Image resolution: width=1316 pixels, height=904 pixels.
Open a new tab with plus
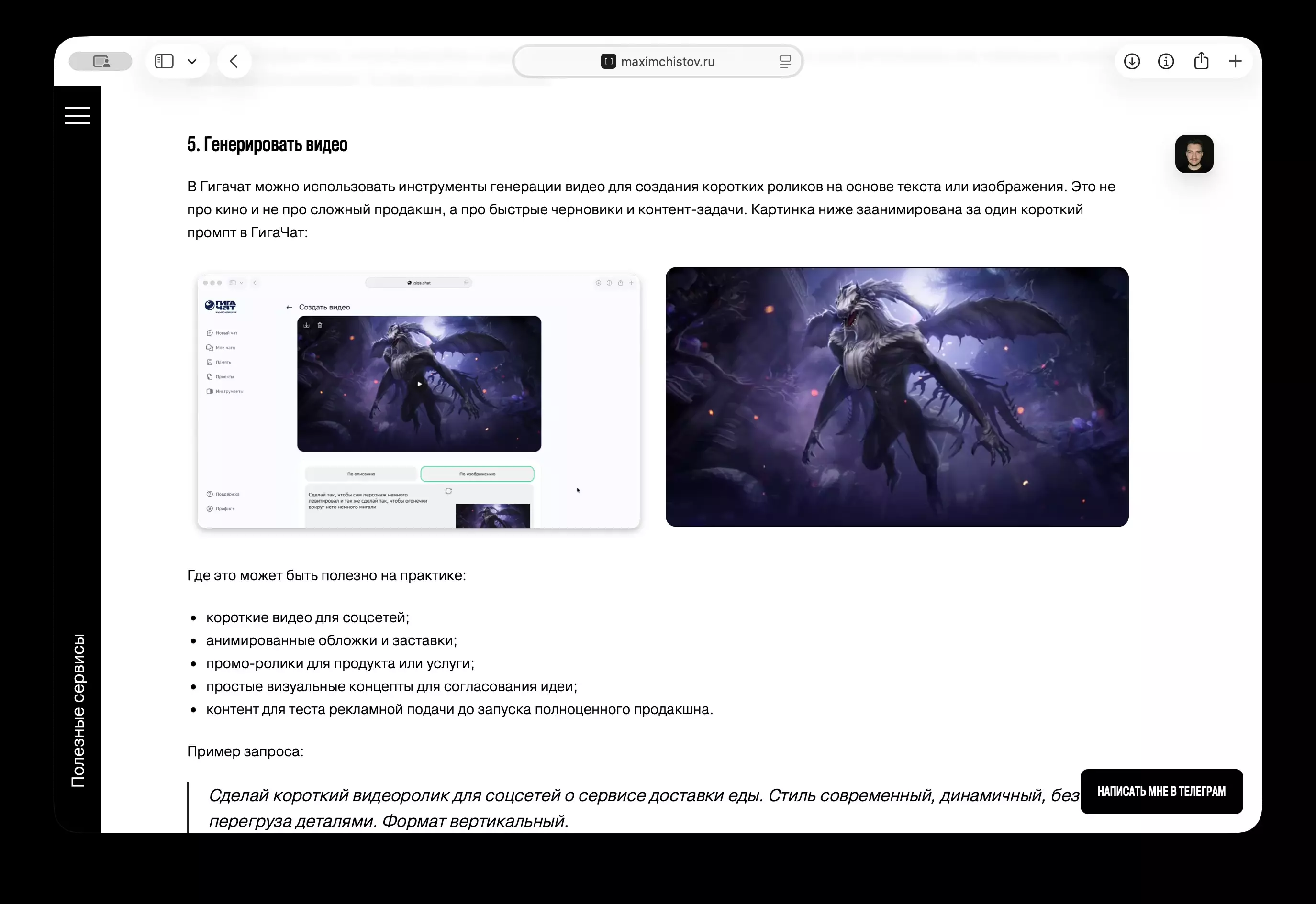coord(1236,61)
